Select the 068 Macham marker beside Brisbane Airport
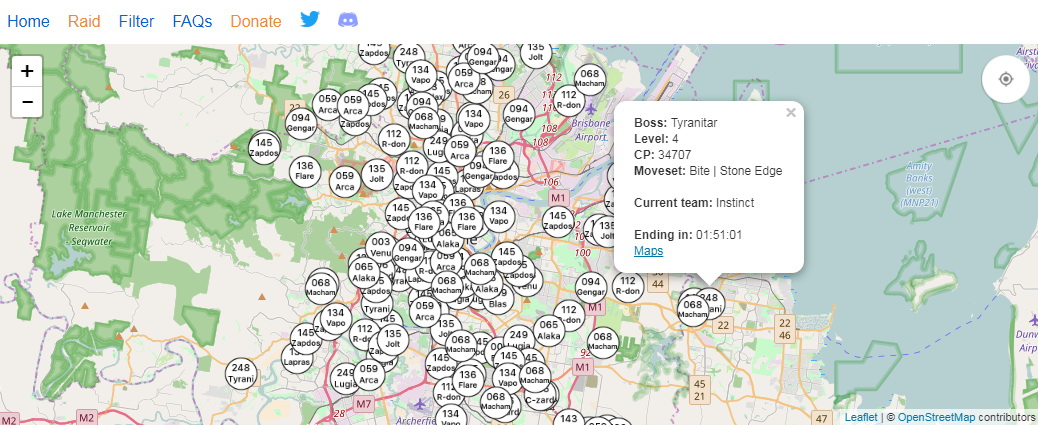 tap(590, 79)
